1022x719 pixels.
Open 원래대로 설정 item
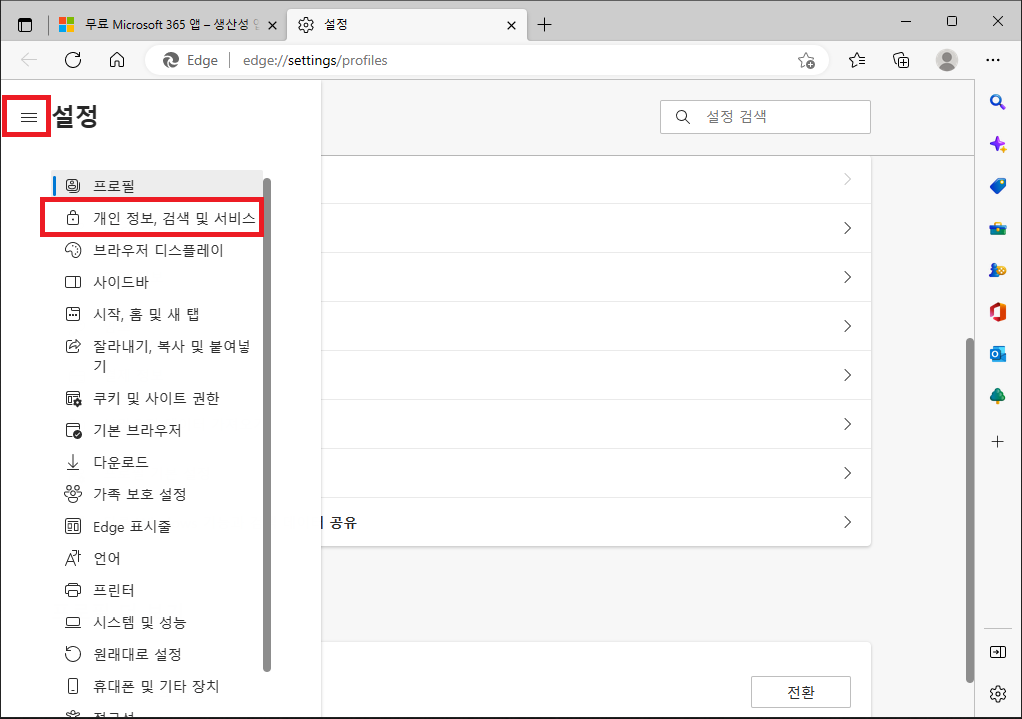tap(157, 654)
